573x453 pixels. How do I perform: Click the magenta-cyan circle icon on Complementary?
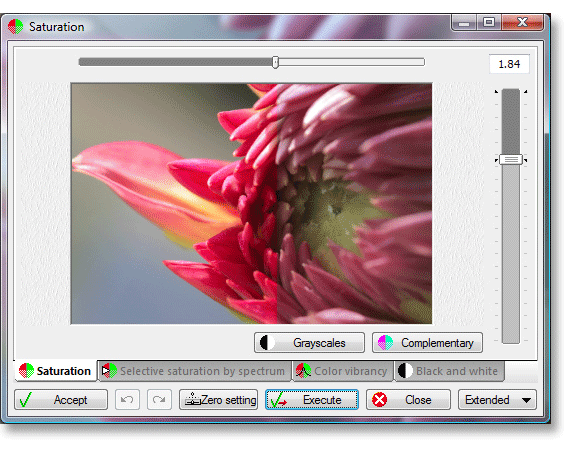(x=385, y=343)
